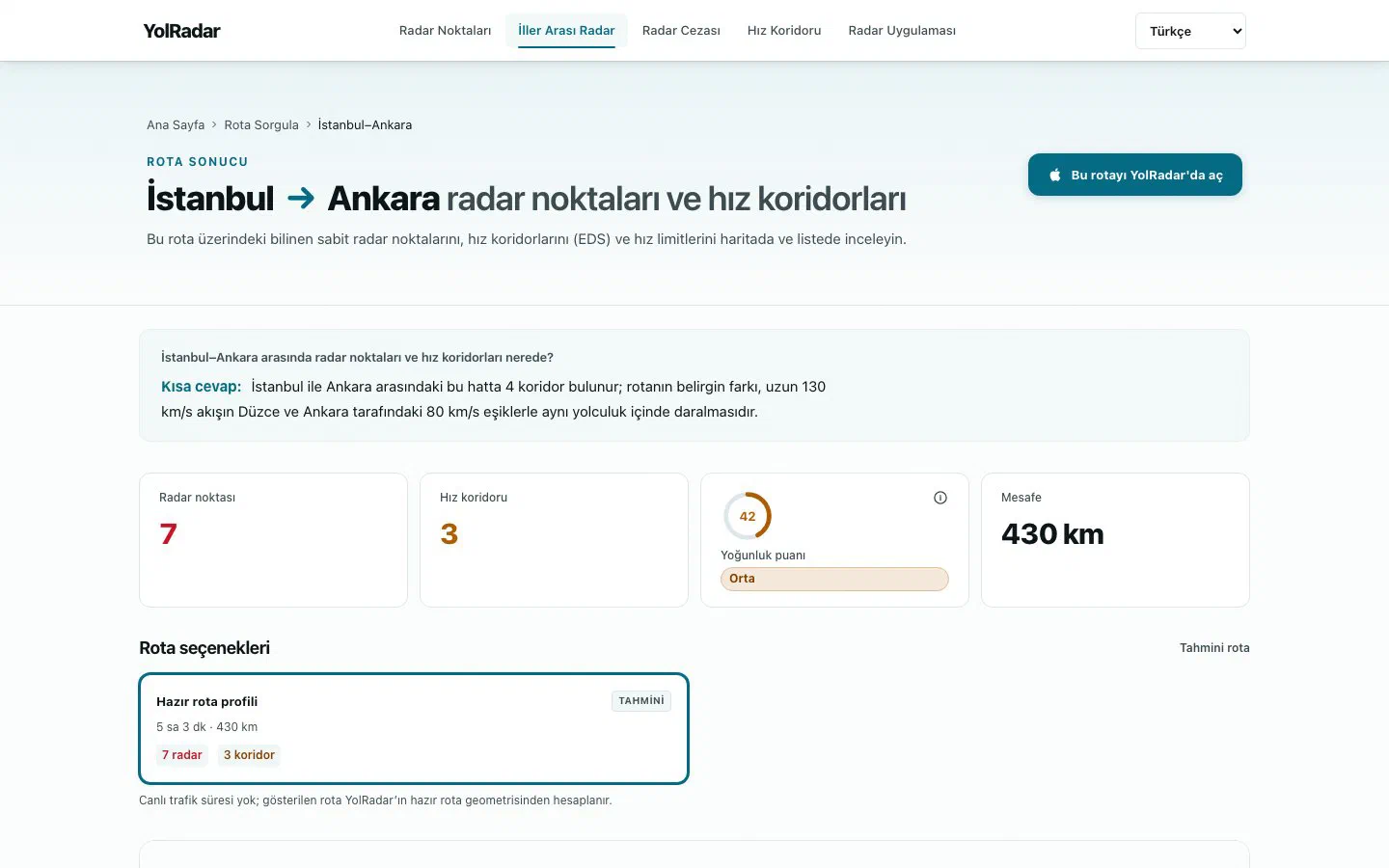The width and height of the screenshot is (1389, 868).
Task: Click the Kısa cevap label
Action: (201, 387)
